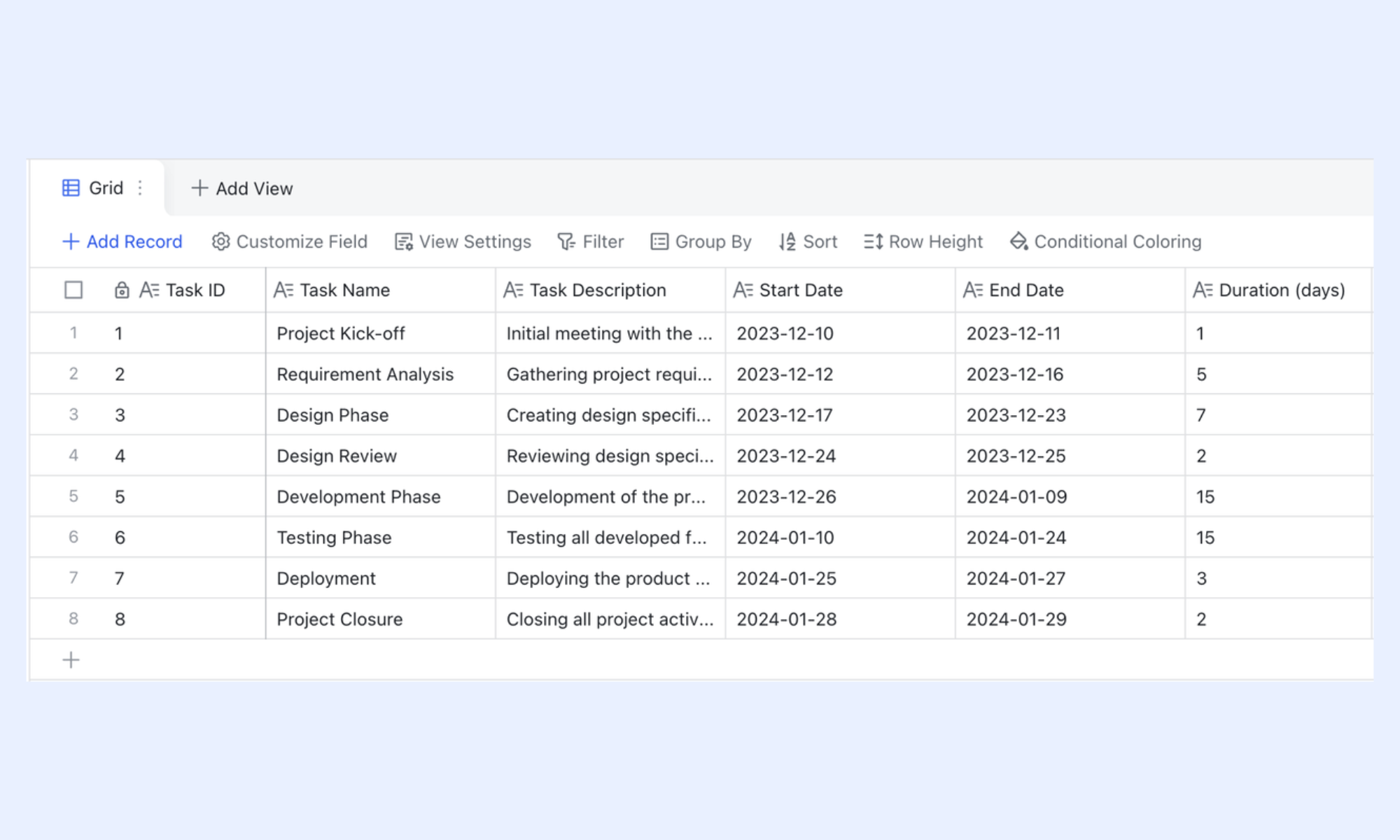Click the text type icon in End Date header

973,290
